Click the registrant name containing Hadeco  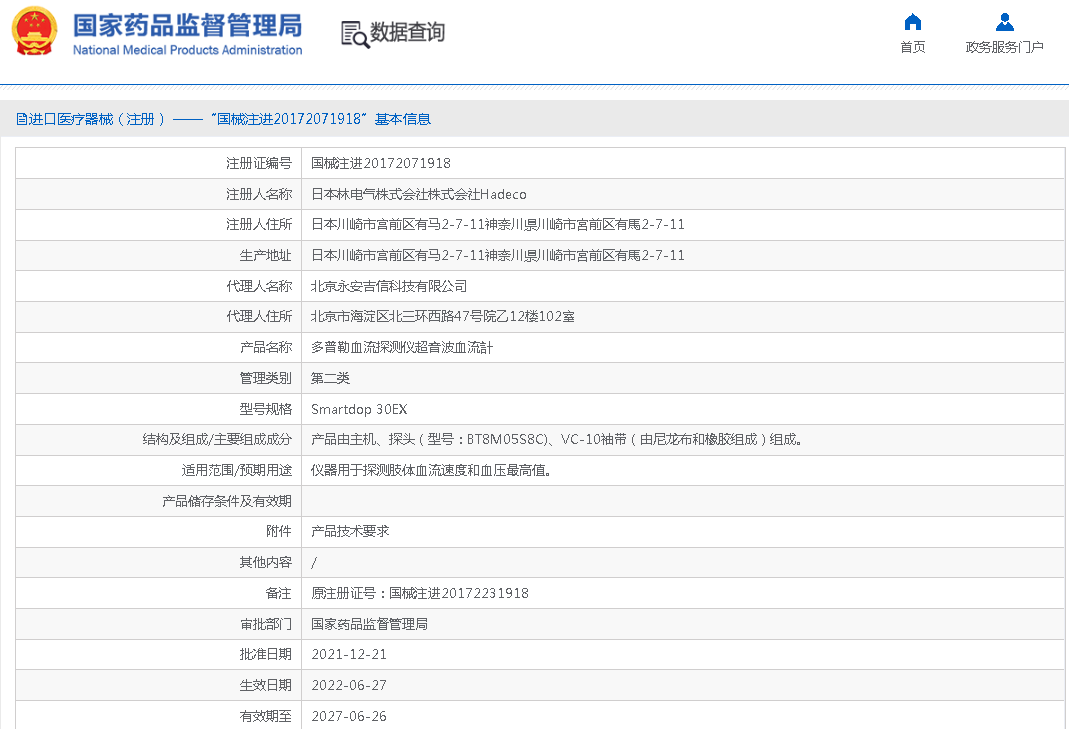click(x=418, y=194)
